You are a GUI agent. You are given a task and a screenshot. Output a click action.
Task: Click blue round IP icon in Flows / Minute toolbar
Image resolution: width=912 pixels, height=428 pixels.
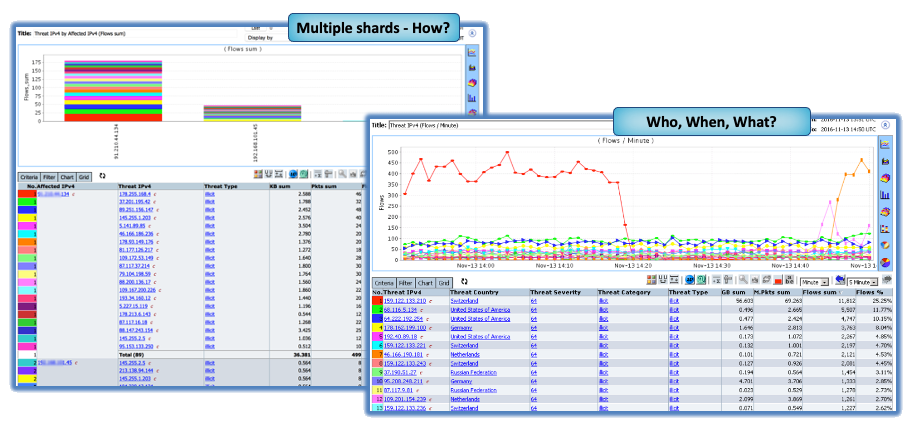690,280
